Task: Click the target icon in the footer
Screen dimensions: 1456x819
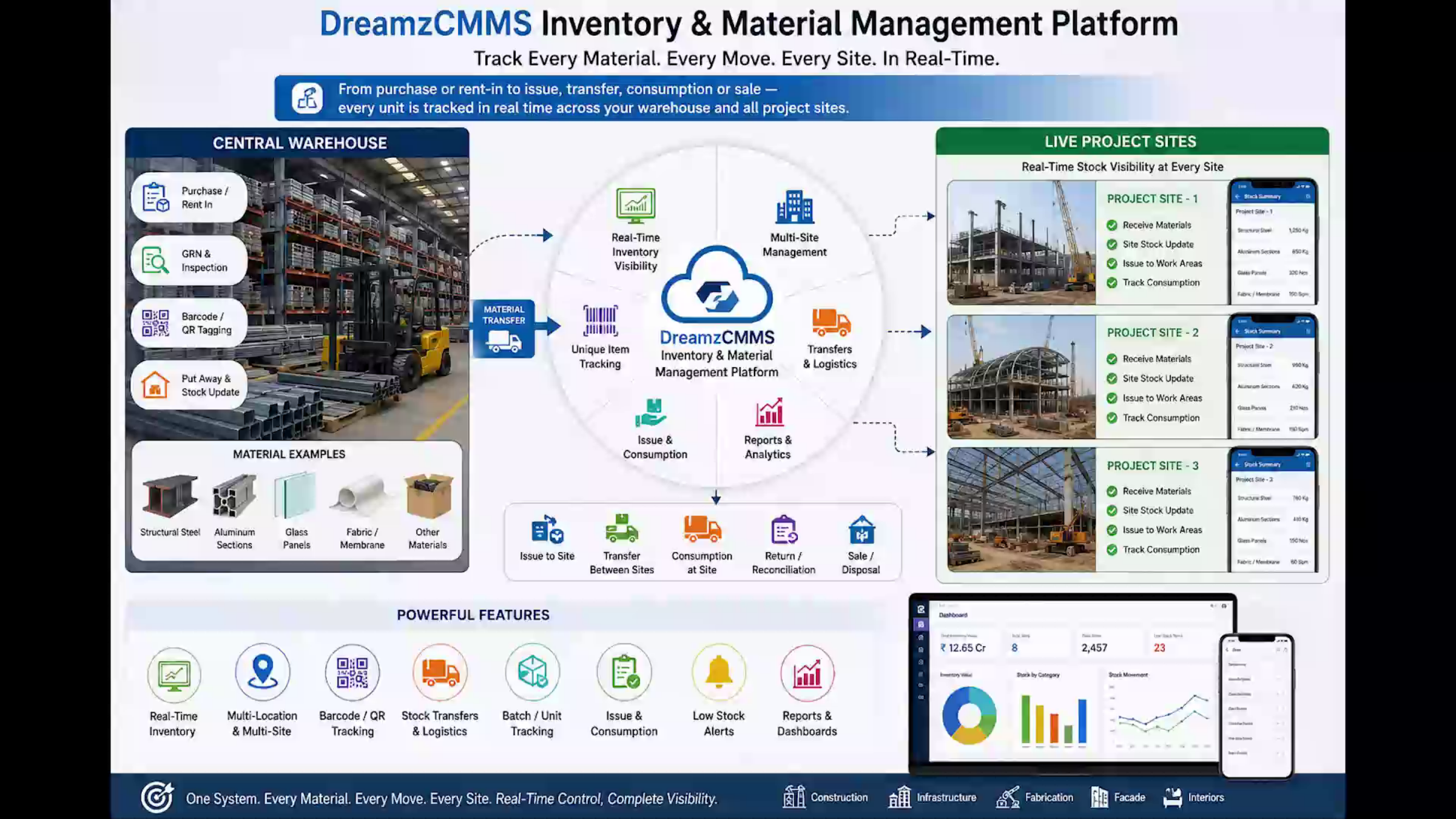Action: click(157, 797)
